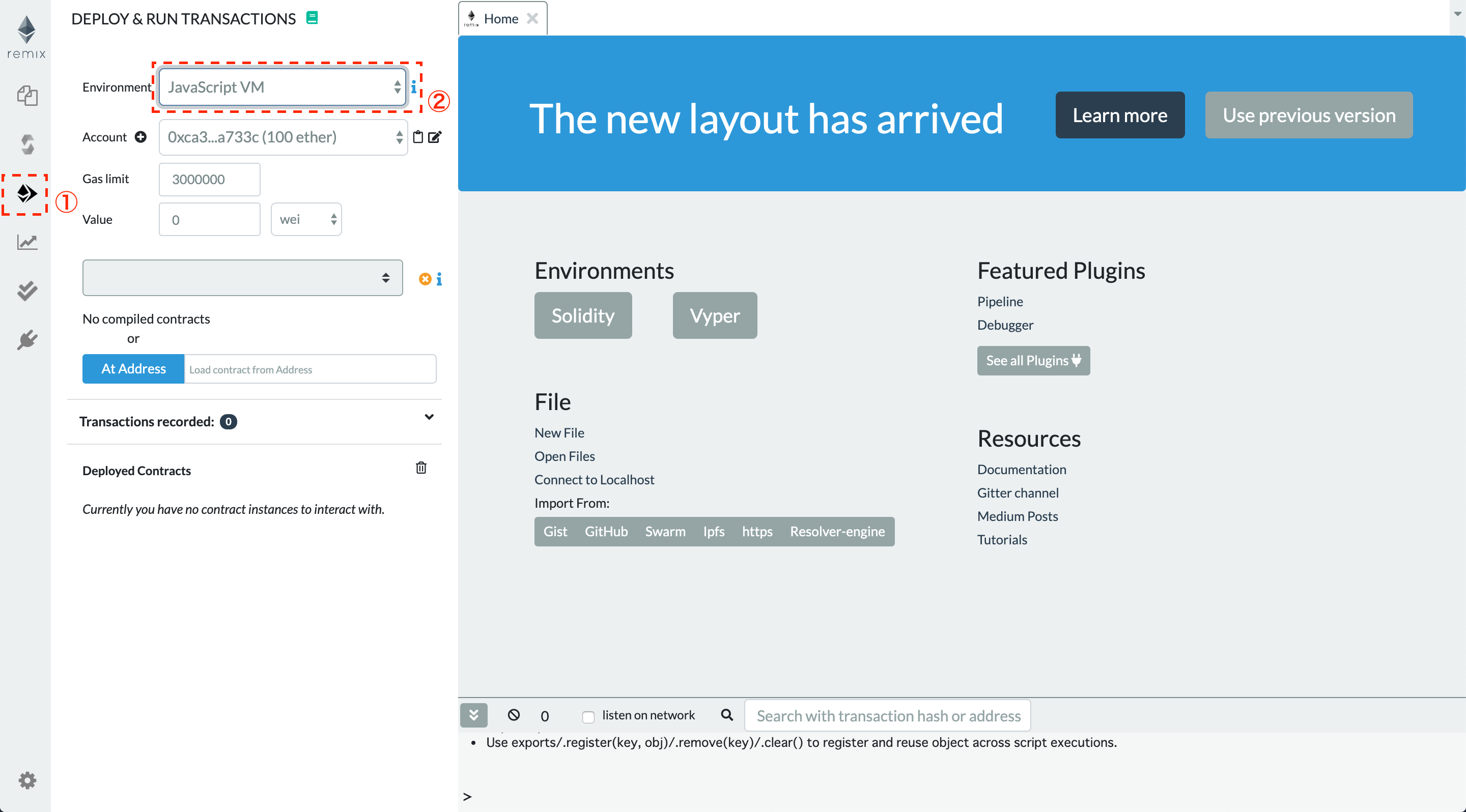This screenshot has width=1466, height=812.
Task: Select the Account dropdown
Action: pyautogui.click(x=283, y=137)
